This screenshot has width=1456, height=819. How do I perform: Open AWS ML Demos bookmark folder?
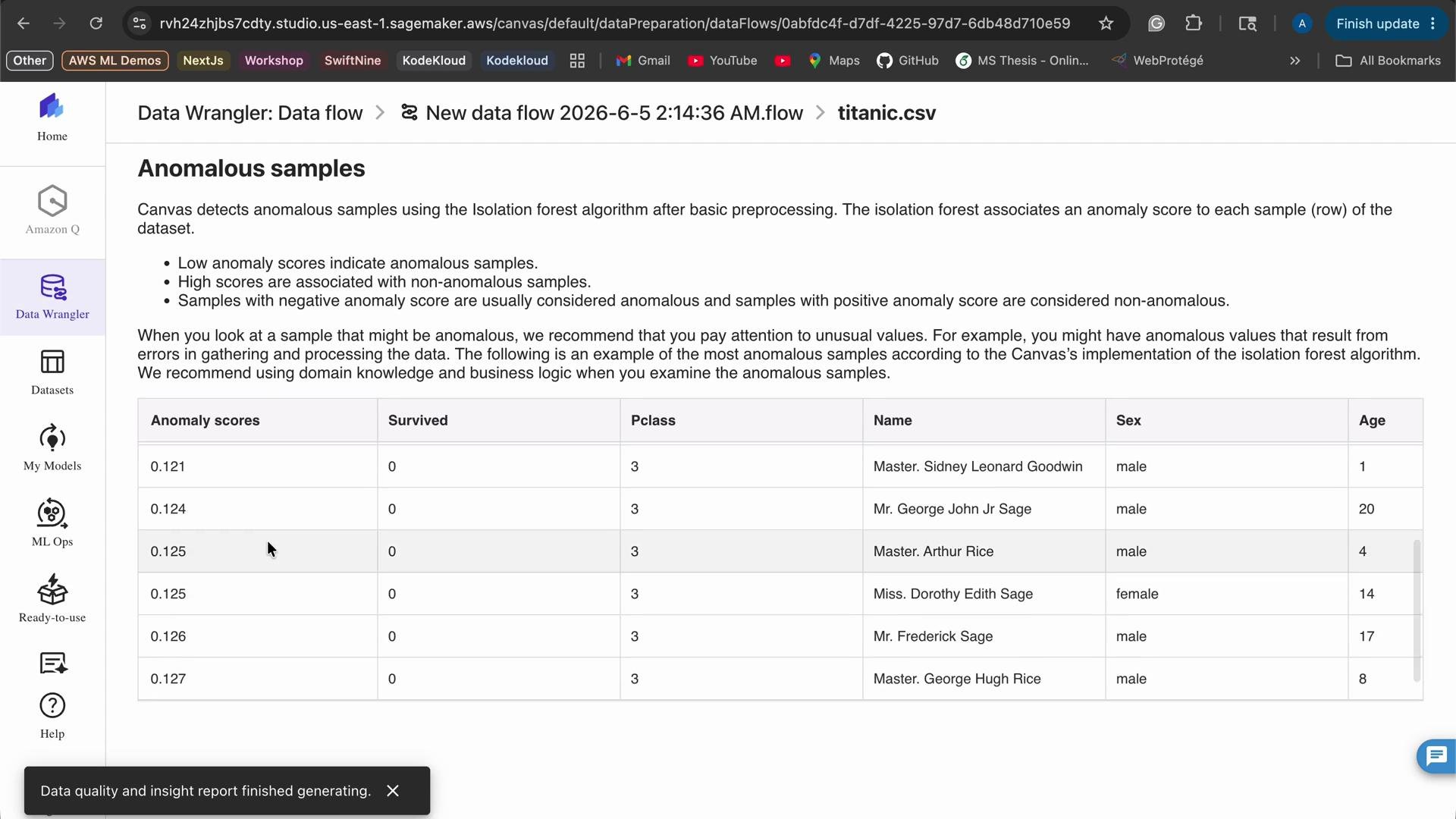pyautogui.click(x=115, y=61)
